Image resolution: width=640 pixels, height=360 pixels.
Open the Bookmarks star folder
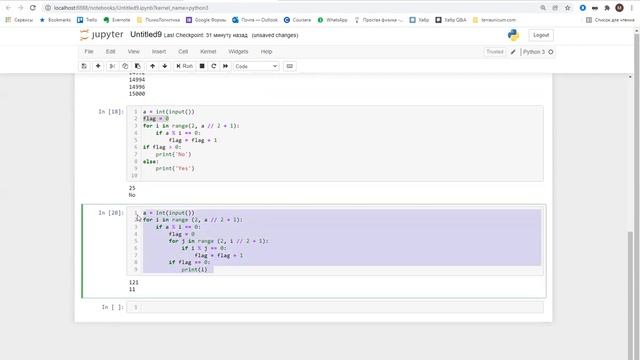click(55, 20)
